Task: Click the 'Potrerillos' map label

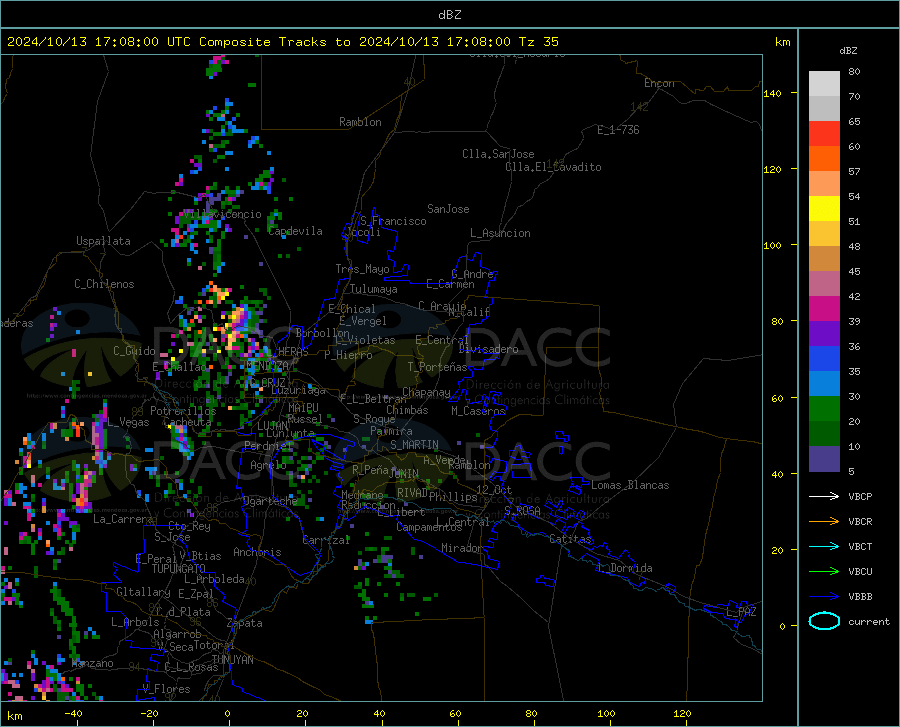Action: click(183, 411)
